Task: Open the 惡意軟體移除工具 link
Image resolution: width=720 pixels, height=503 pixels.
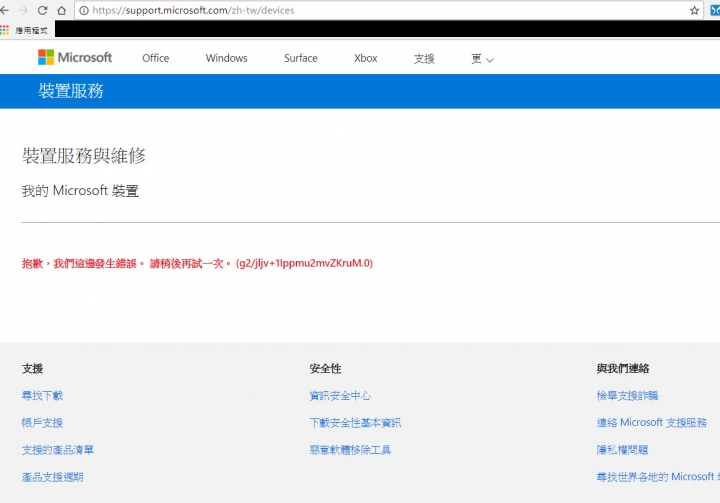Action: tap(350, 450)
